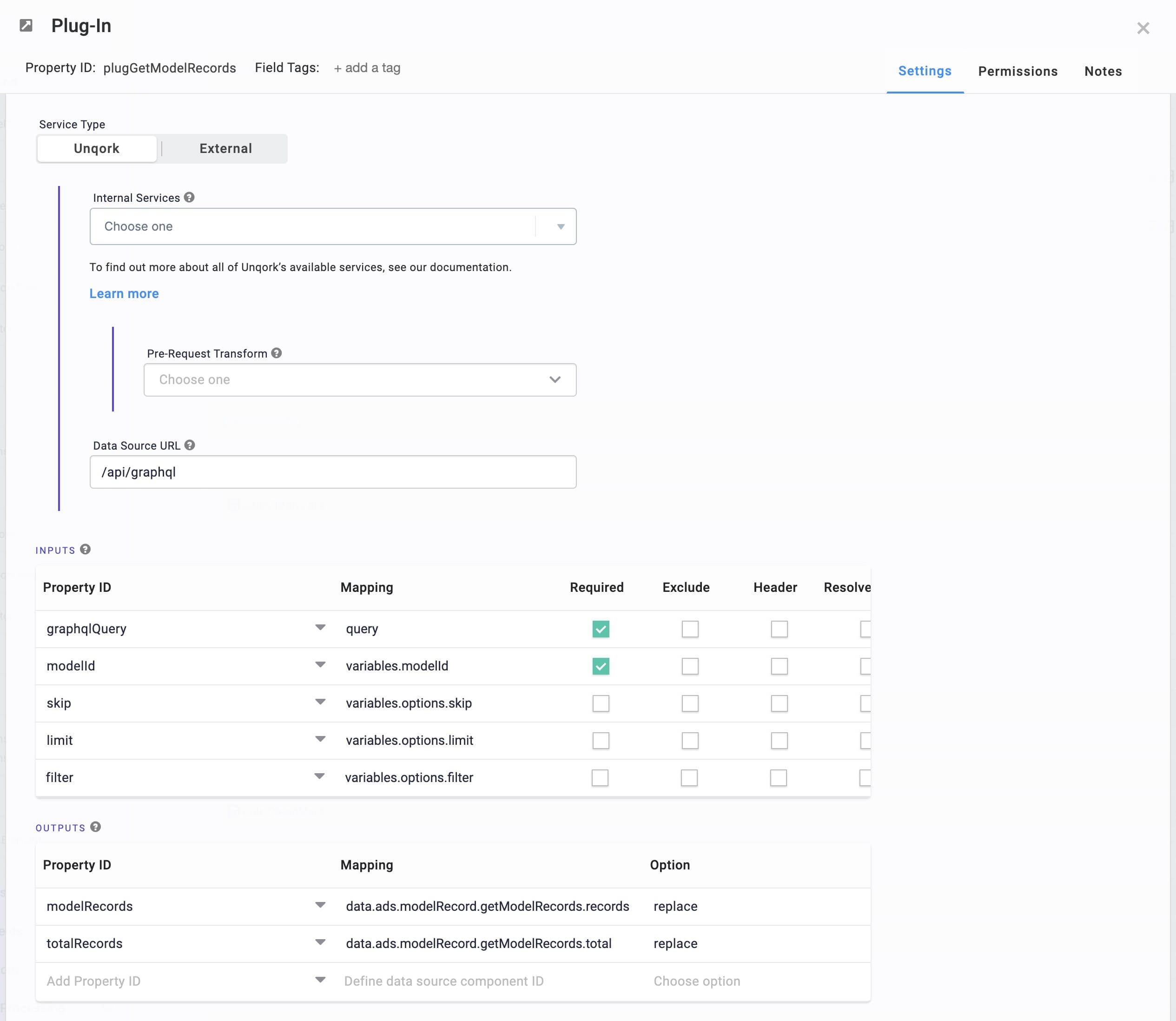Screen dimensions: 1176x1021
Task: Switch to the Permissions tab
Action: tap(1017, 71)
